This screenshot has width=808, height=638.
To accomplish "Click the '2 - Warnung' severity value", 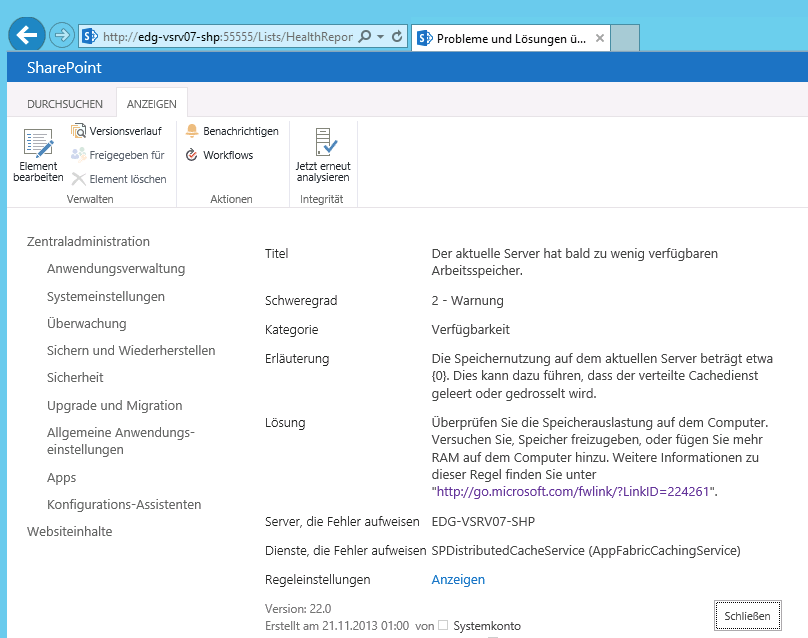I will pyautogui.click(x=467, y=300).
